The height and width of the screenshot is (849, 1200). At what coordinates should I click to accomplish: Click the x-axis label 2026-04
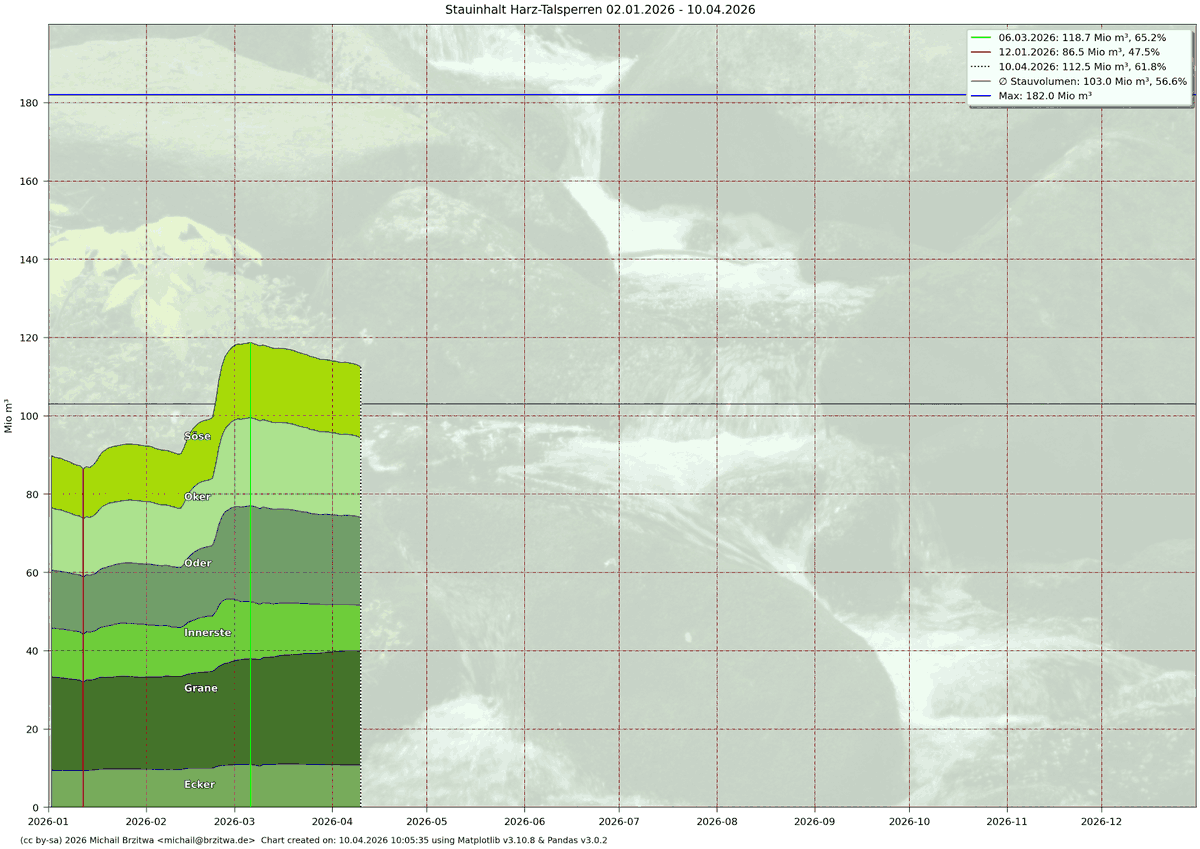pos(331,820)
